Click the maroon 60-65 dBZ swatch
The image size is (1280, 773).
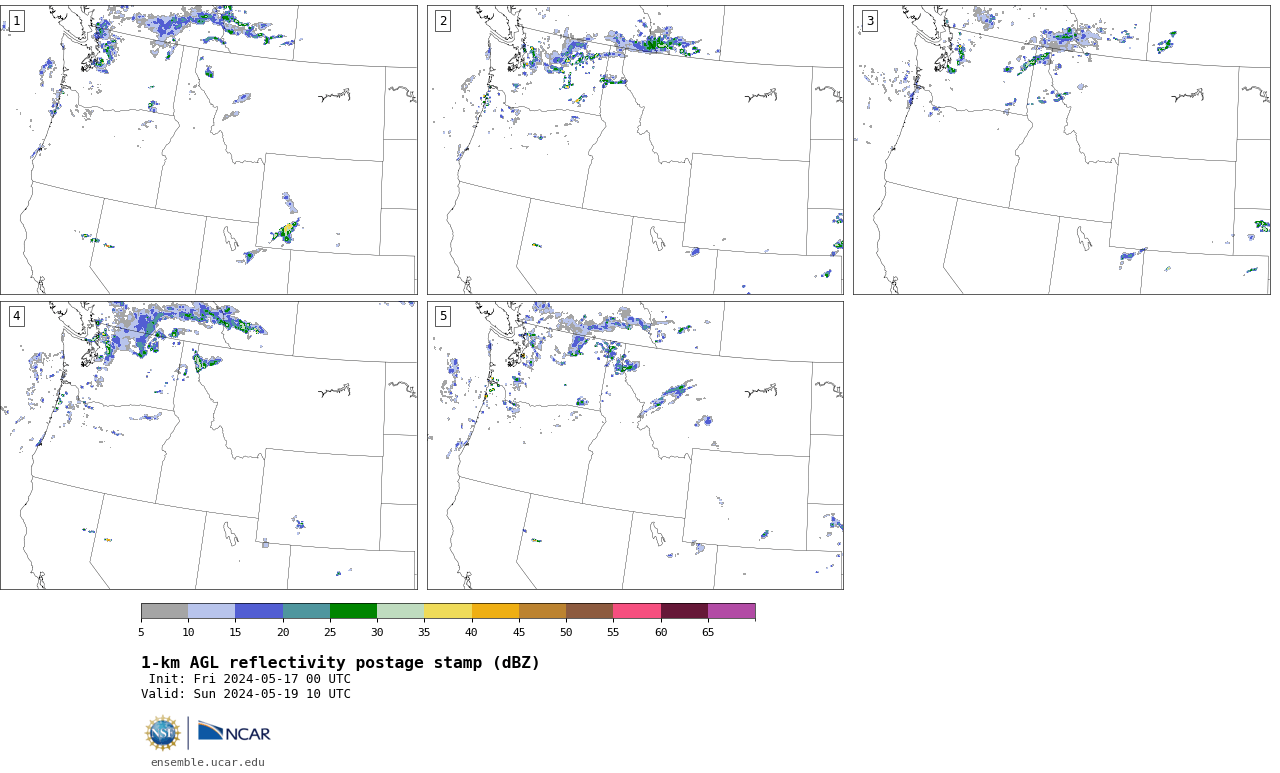pos(684,611)
